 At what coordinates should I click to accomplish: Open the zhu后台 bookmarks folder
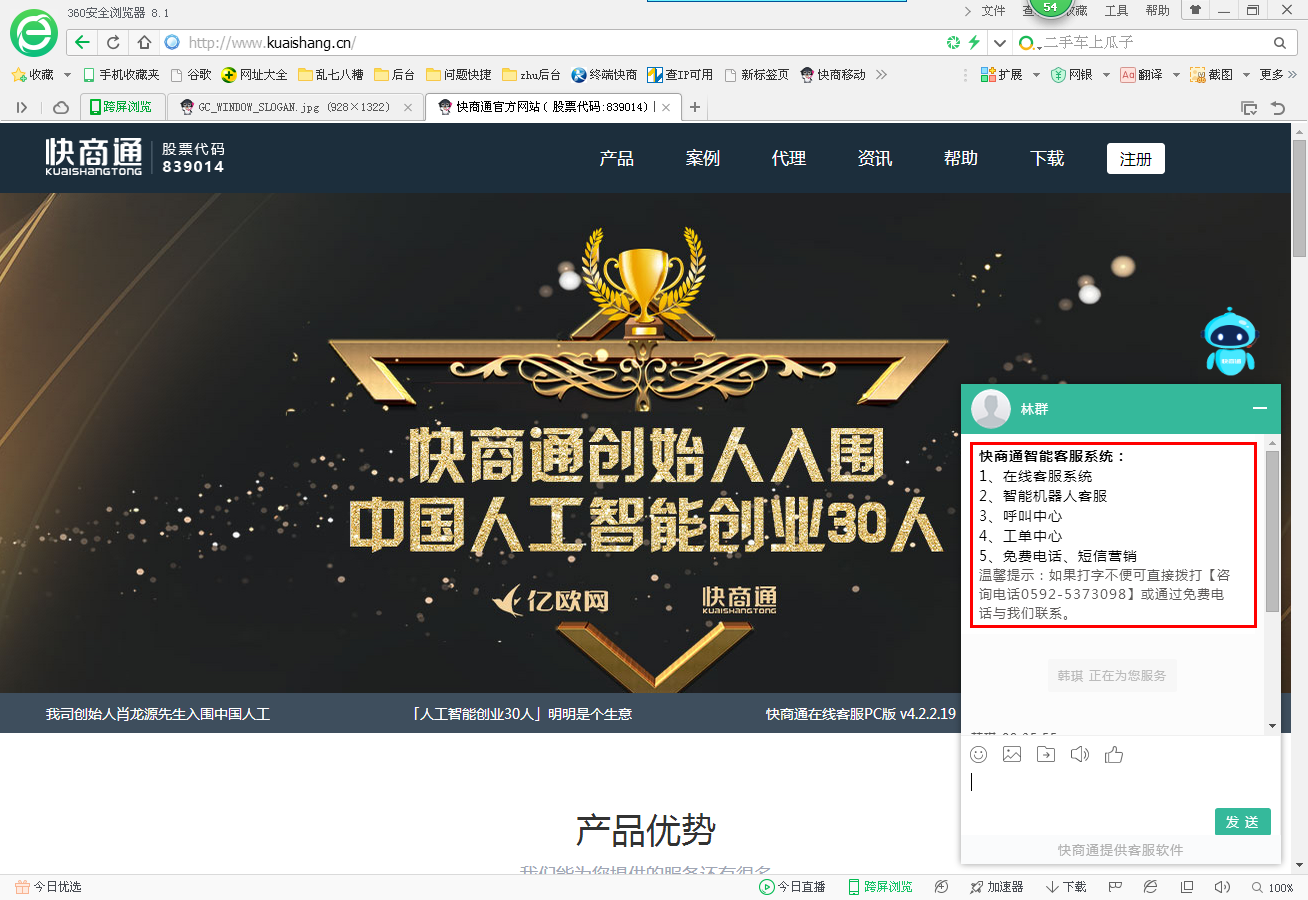click(531, 75)
